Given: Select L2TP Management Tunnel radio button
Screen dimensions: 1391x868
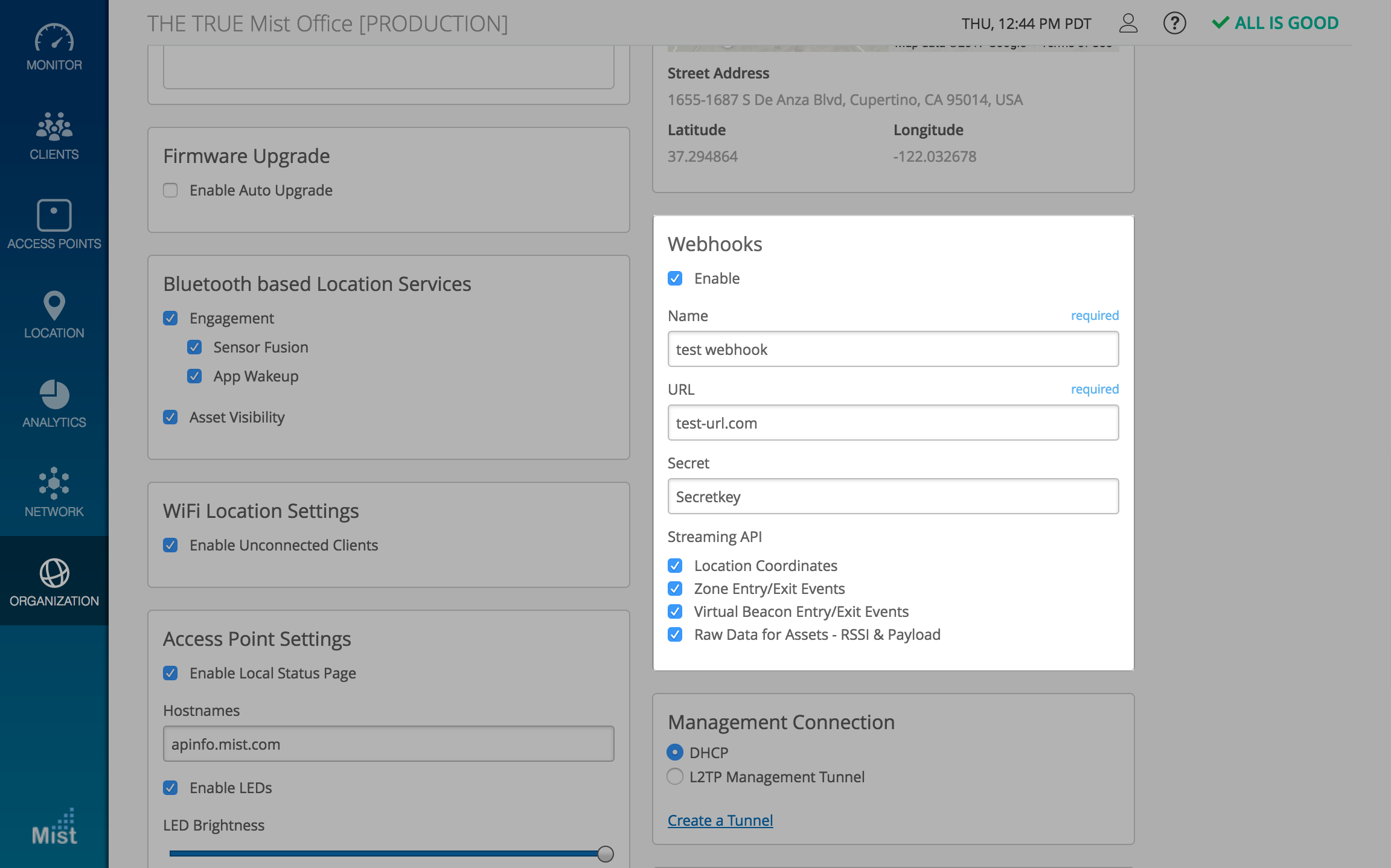Looking at the screenshot, I should click(675, 776).
